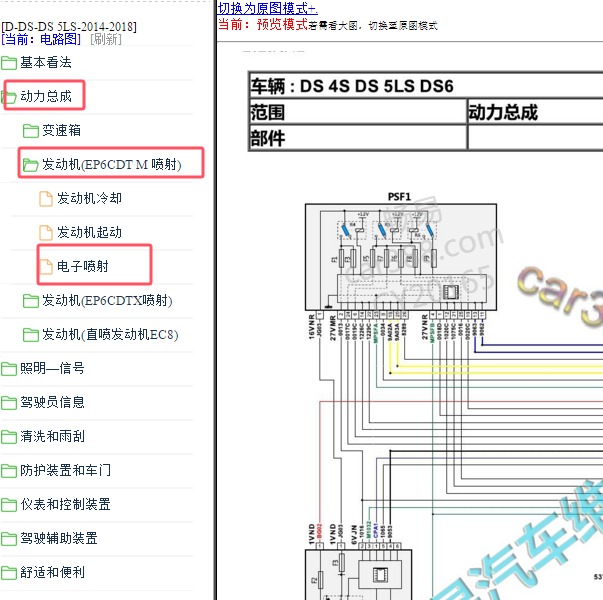Click the 动力总成 table cell in diagram
603x600 pixels.
point(535,112)
